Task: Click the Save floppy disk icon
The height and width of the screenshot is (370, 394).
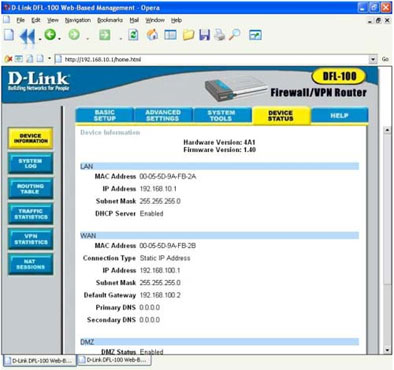Action: point(204,35)
